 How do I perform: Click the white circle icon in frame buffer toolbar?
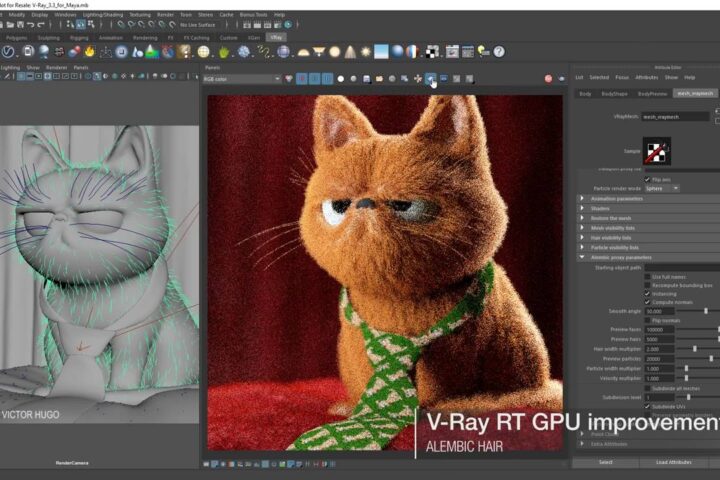click(x=341, y=79)
